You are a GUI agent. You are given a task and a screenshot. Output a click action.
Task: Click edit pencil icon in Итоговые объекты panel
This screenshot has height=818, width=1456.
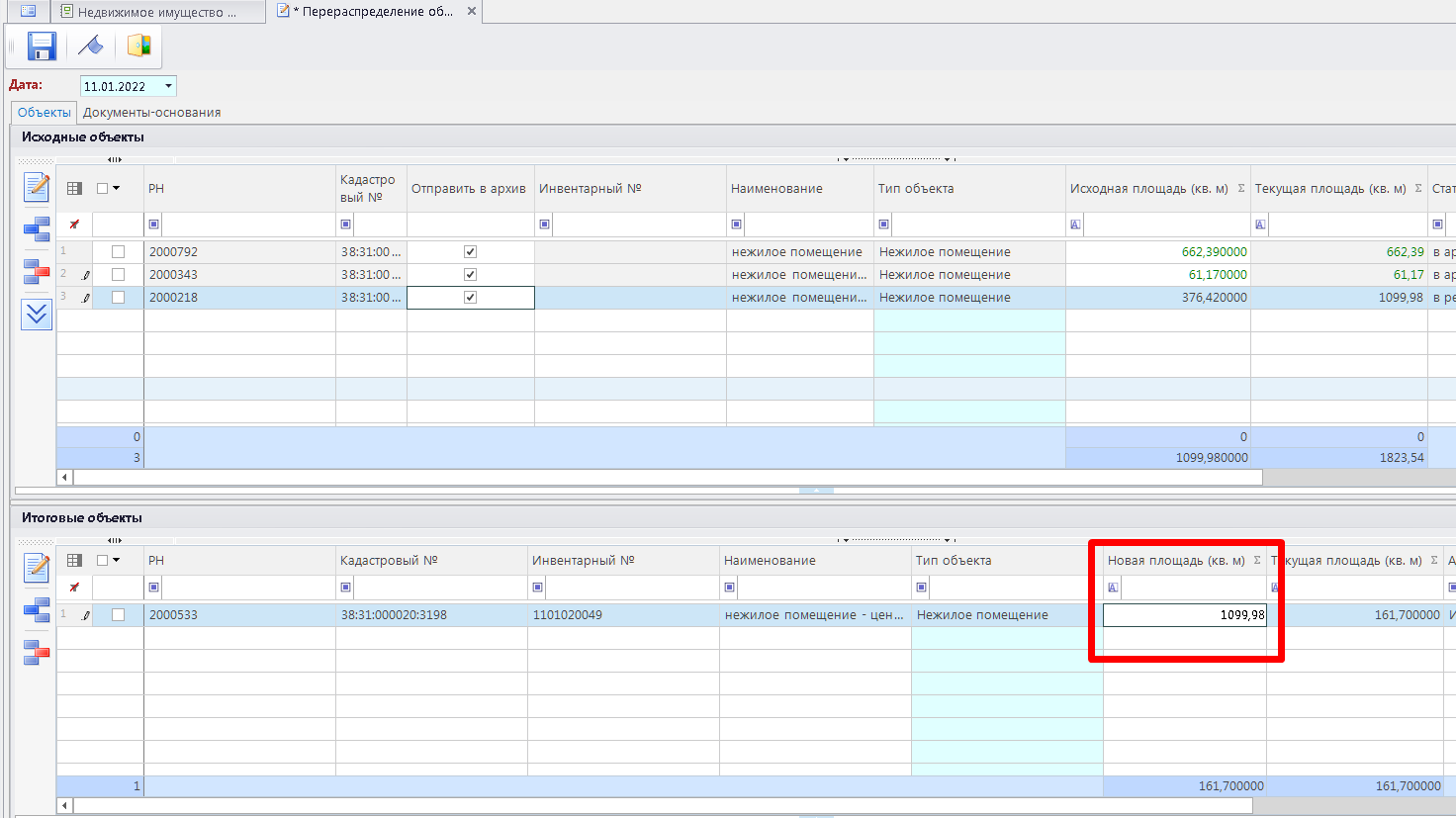[x=37, y=567]
